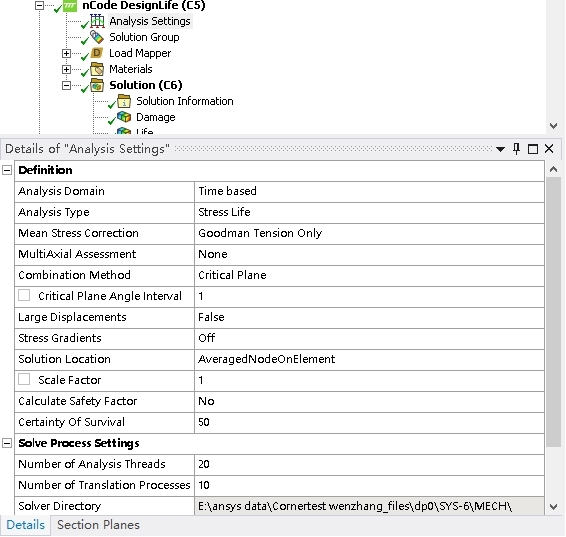Switch to the Section Planes tab
The image size is (566, 537).
tap(98, 525)
